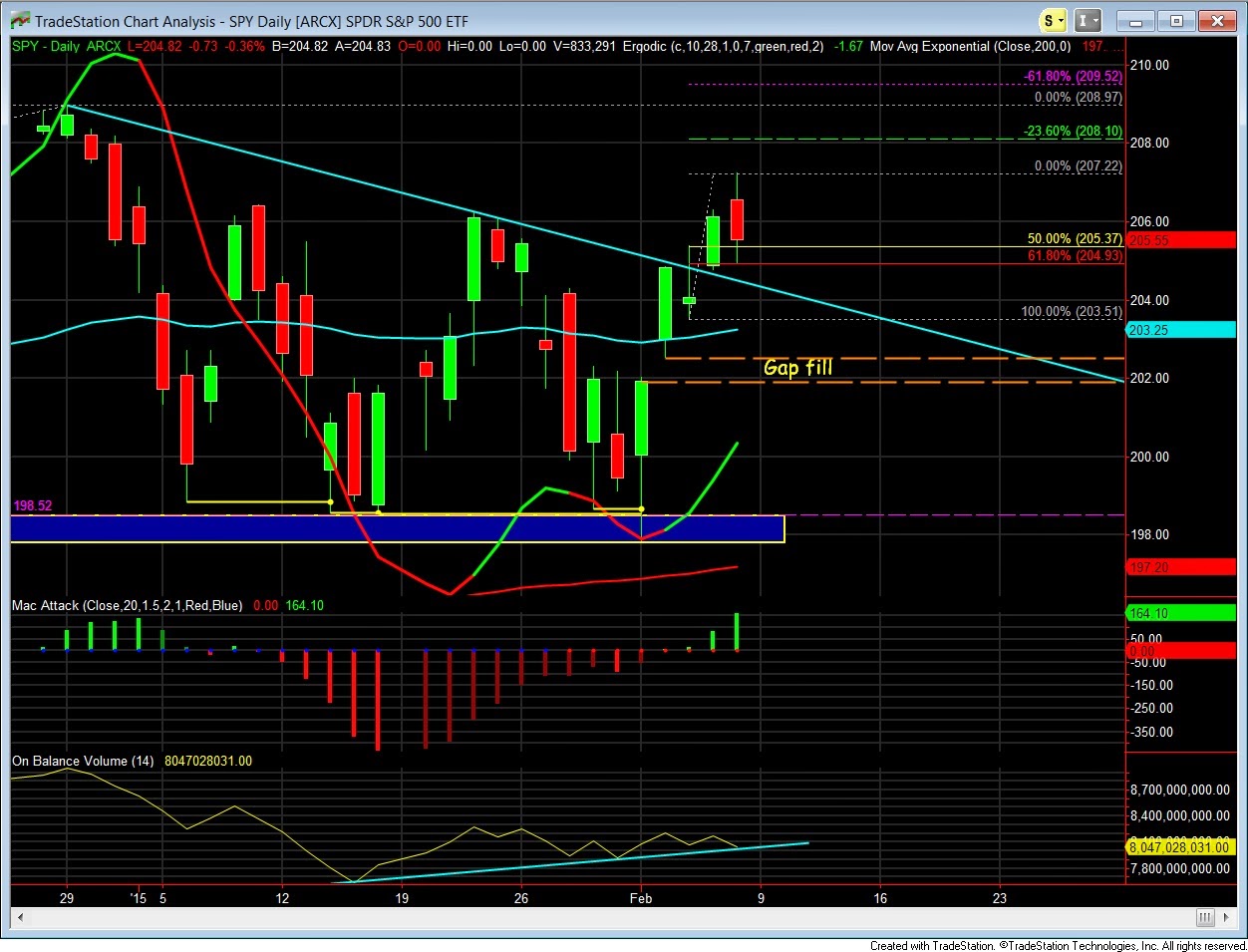This screenshot has width=1248, height=952.
Task: Select the 50.00% (205.37) Fibonacci label
Action: (1075, 239)
